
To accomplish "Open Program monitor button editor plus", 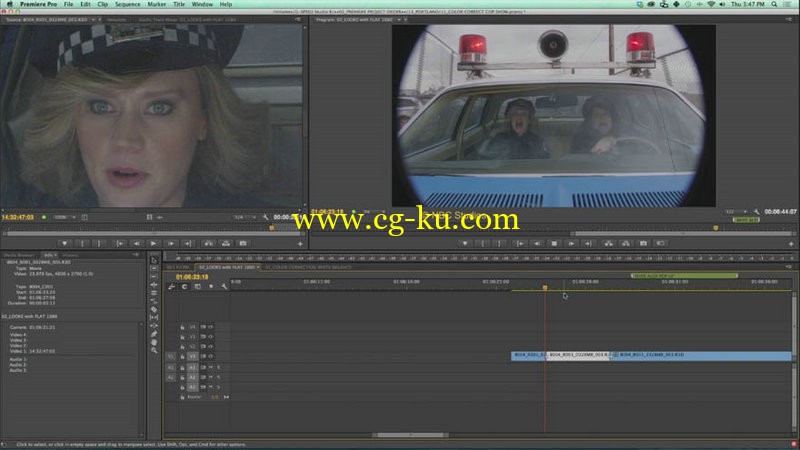I will click(791, 244).
